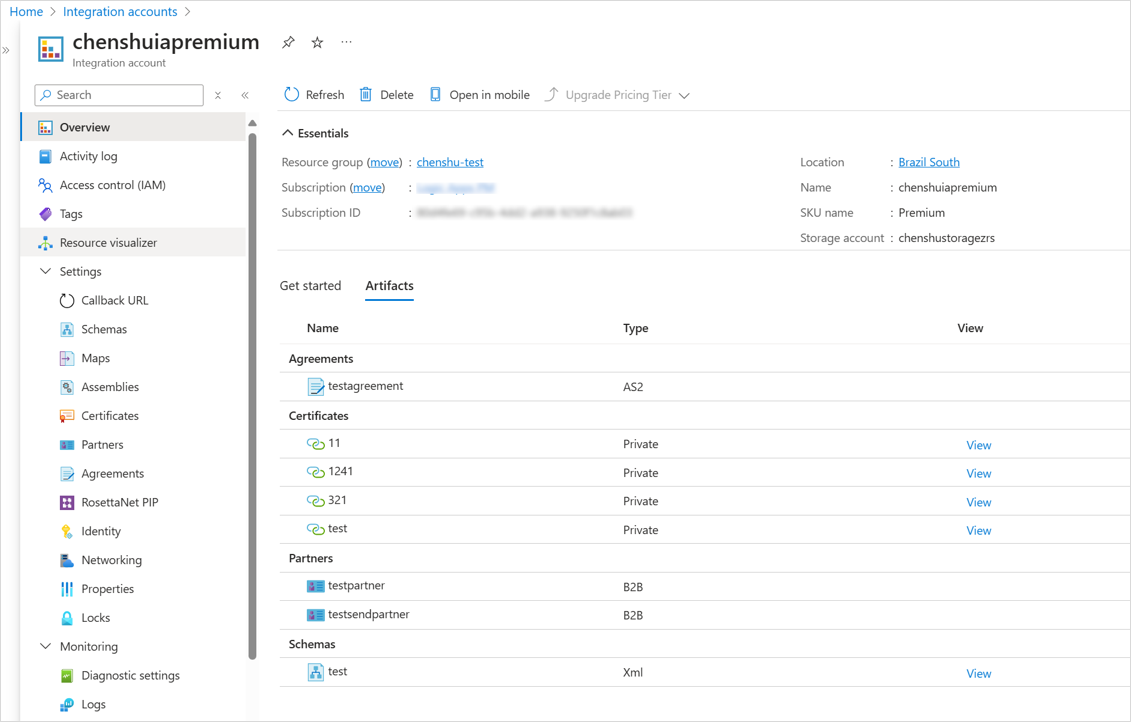Viewport: 1131px width, 722px height.
Task: Toggle the favorite star for this resource
Action: pos(316,42)
